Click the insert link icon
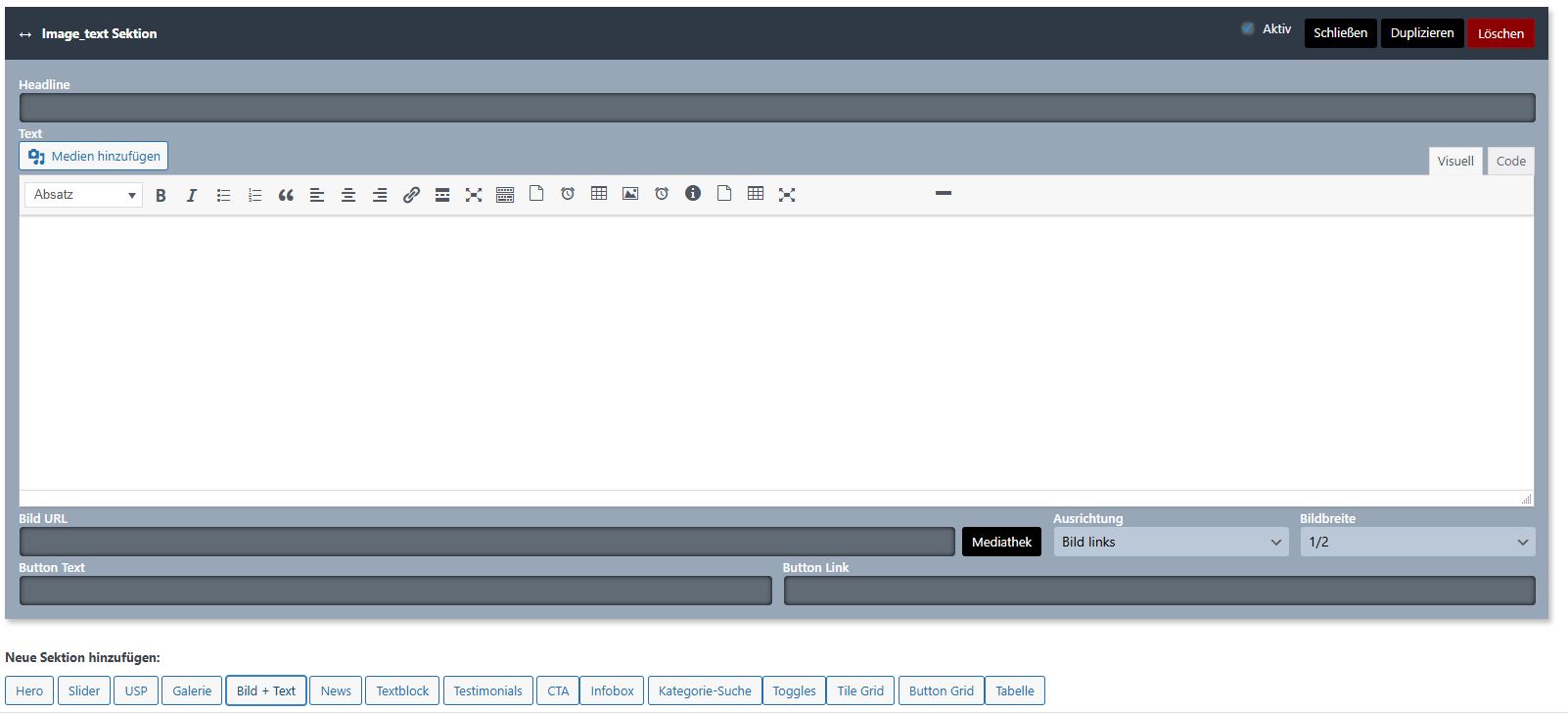This screenshot has width=1568, height=713. tap(411, 195)
